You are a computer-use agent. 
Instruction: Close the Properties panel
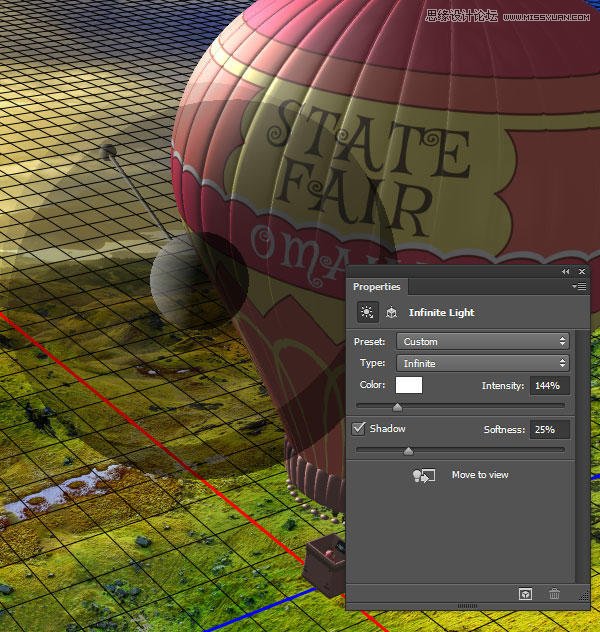[581, 272]
